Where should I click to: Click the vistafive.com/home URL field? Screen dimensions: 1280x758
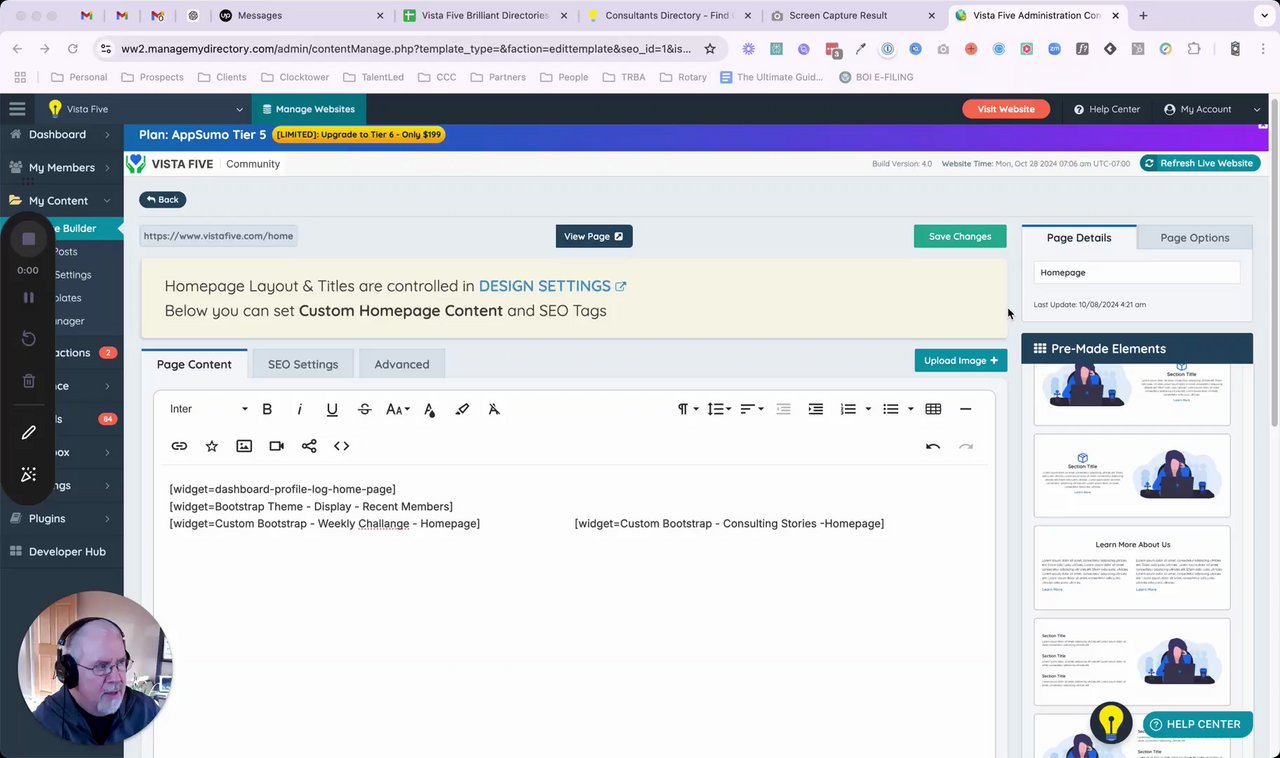[218, 236]
